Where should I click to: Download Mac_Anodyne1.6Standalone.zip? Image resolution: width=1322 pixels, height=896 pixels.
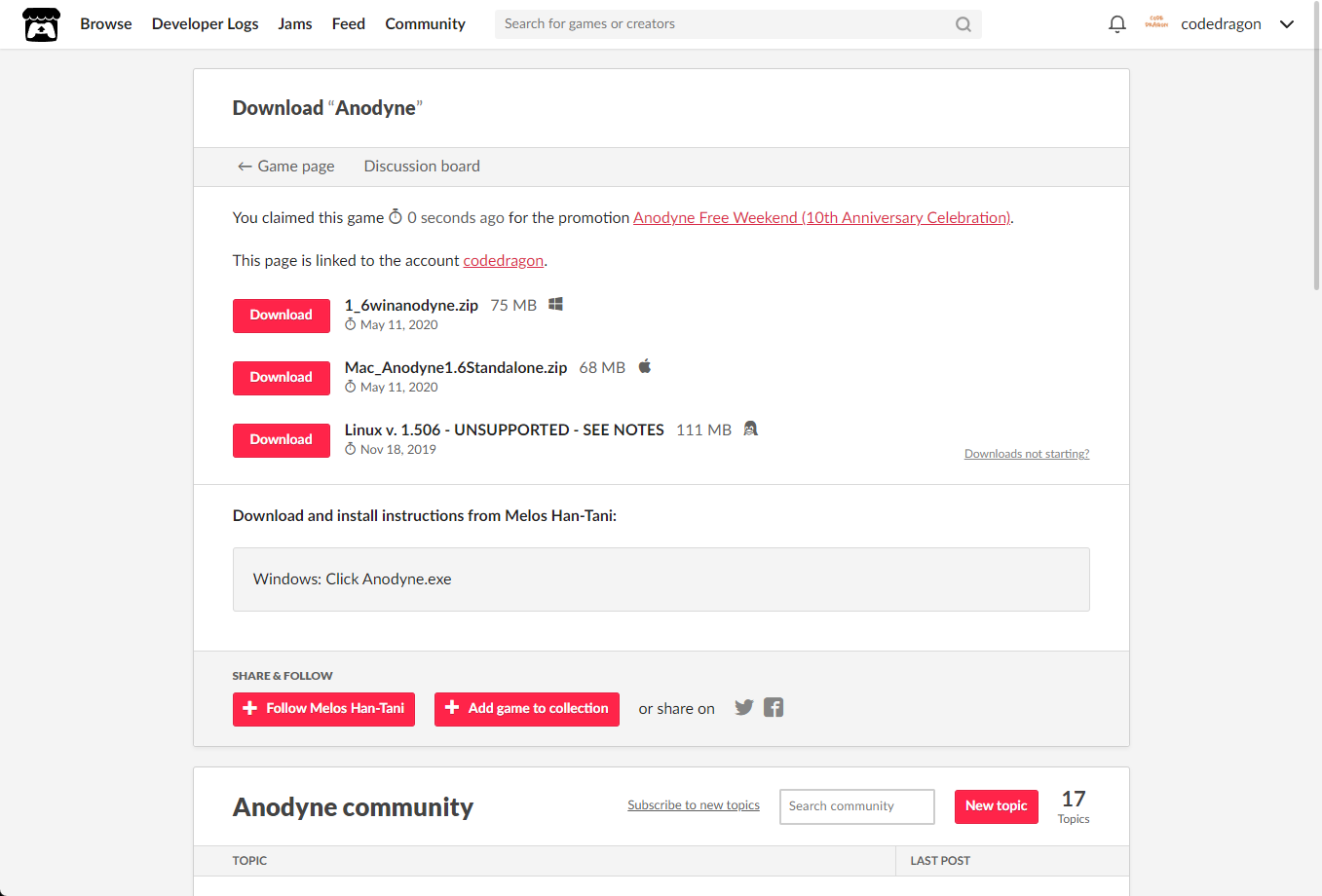click(x=282, y=378)
